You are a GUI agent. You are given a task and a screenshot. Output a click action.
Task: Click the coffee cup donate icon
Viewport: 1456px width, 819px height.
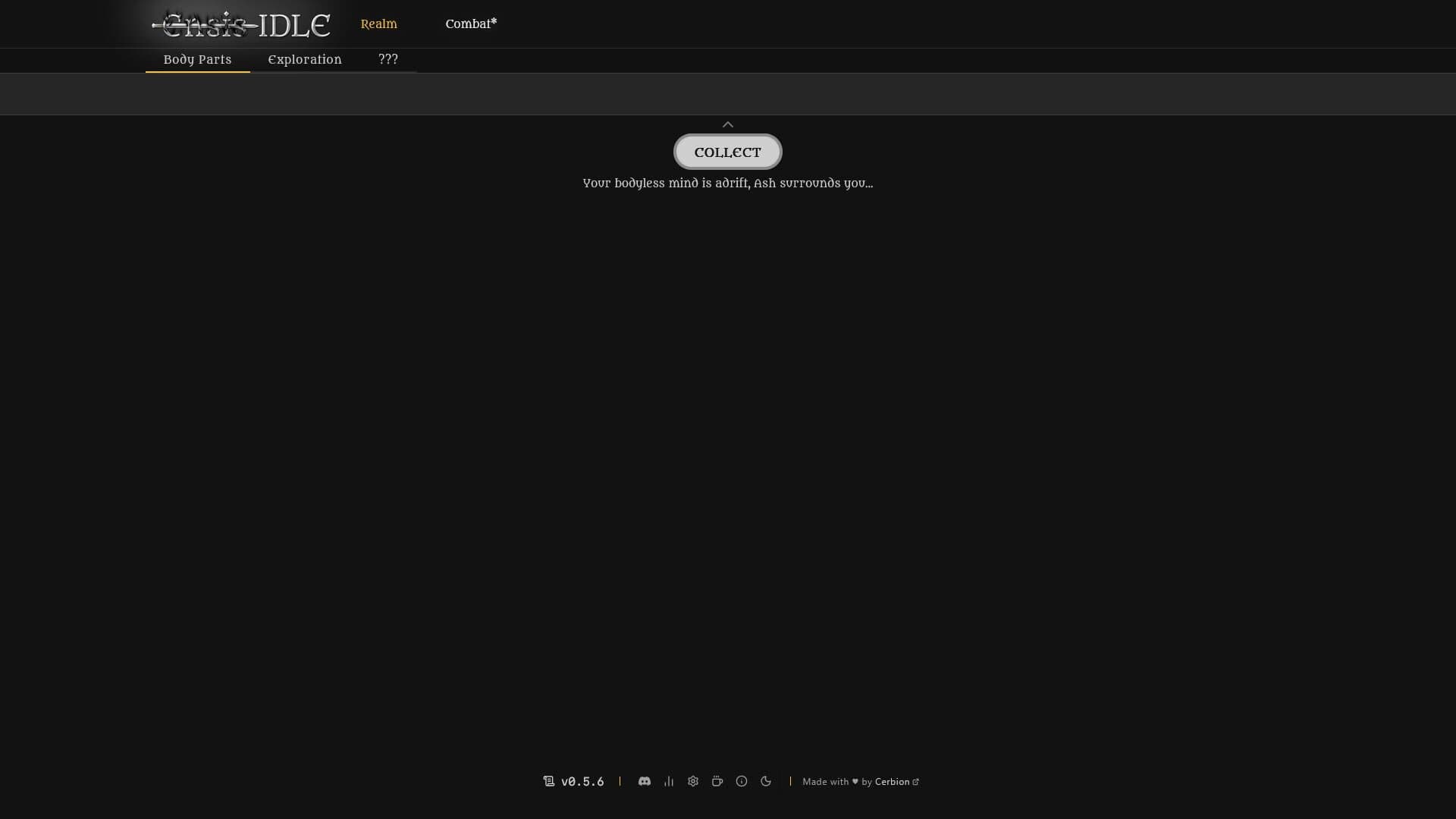pyautogui.click(x=717, y=781)
